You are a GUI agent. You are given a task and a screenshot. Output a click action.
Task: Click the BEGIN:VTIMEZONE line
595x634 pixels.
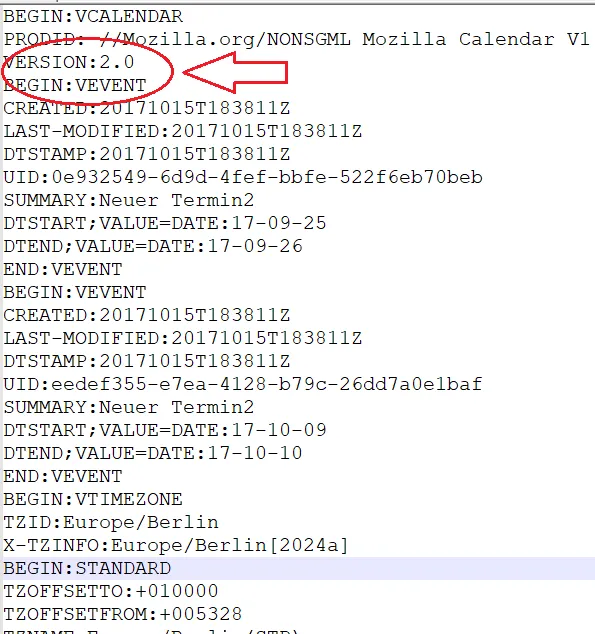click(93, 499)
